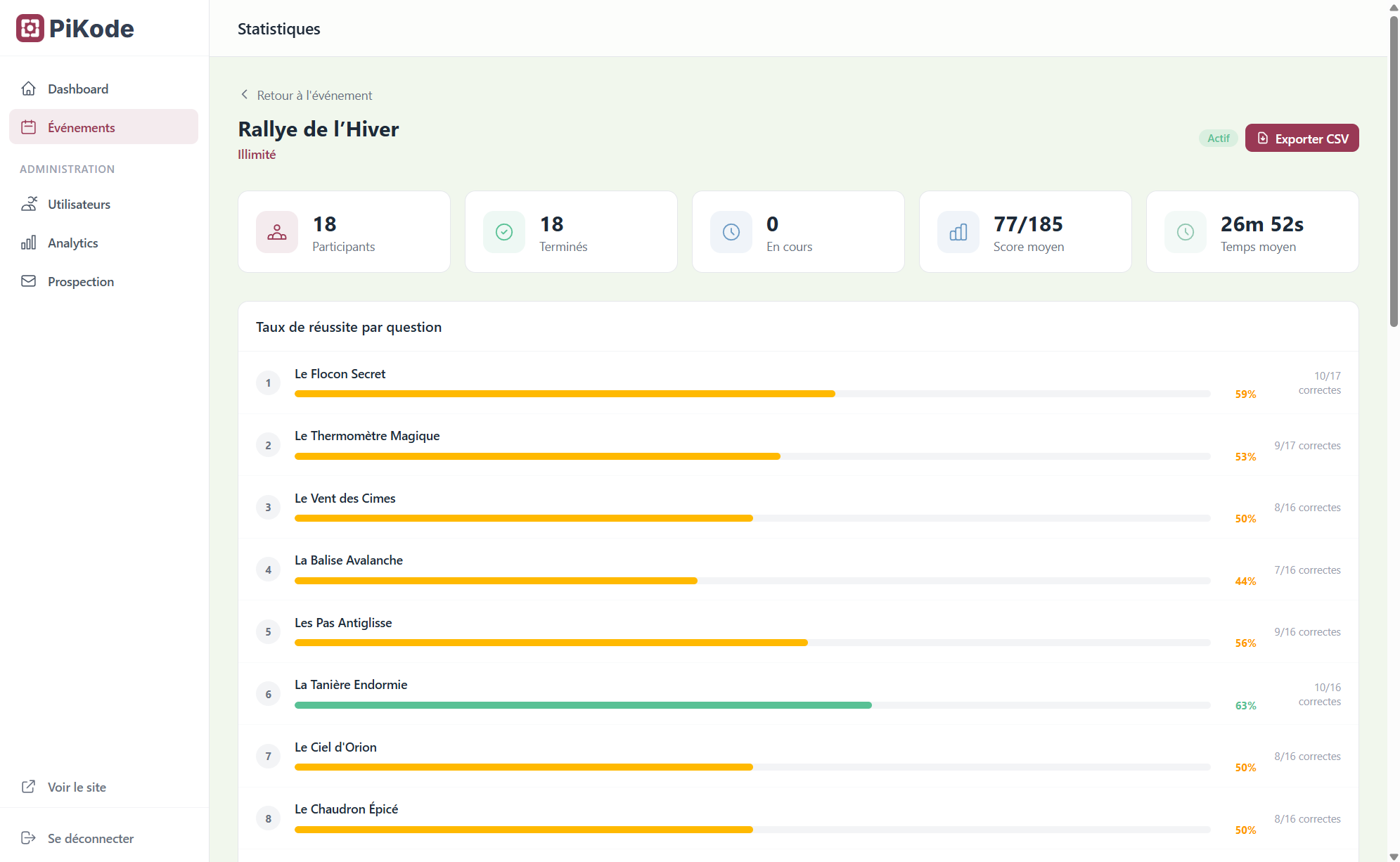Click the Dashboard home icon

pyautogui.click(x=29, y=89)
